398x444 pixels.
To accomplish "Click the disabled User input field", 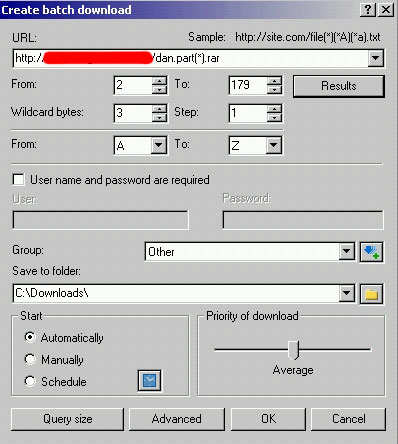I will coord(100,220).
